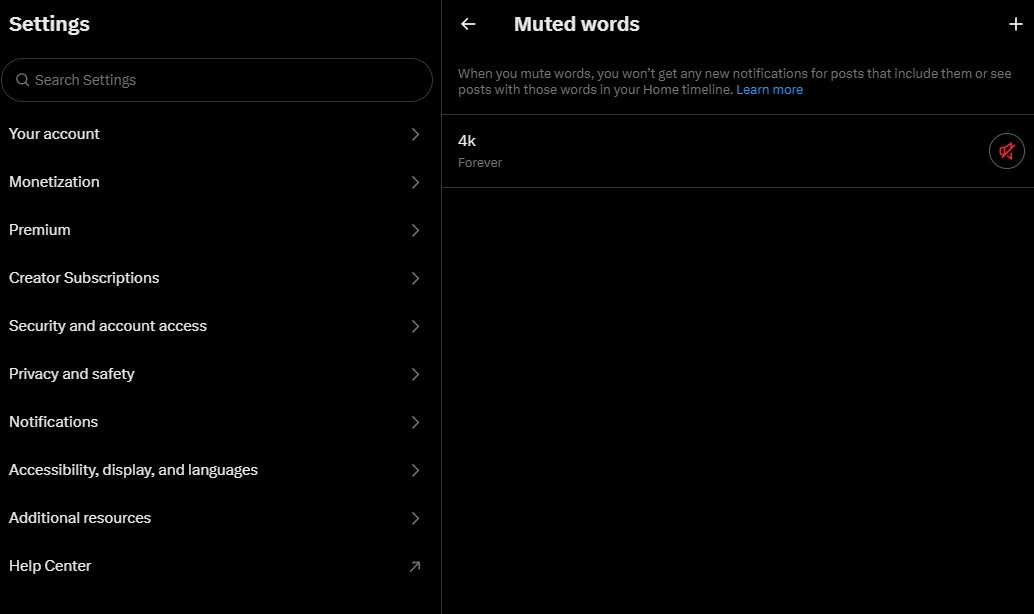Focus the Search Settings field

[217, 80]
